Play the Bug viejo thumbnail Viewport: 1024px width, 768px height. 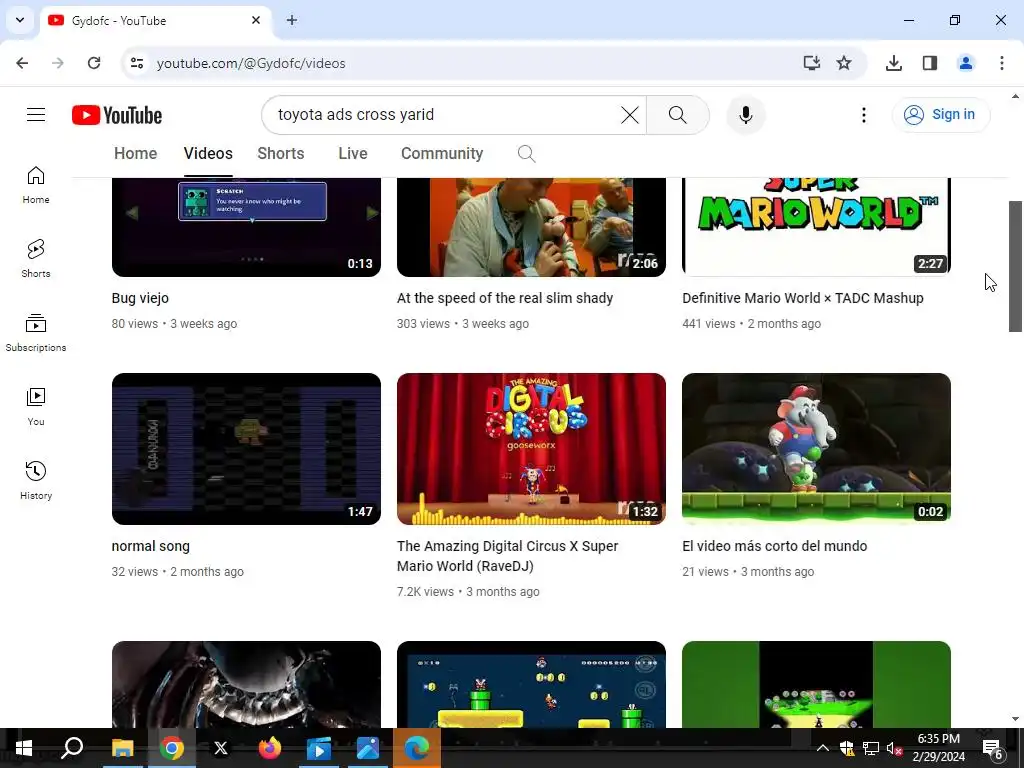246,227
